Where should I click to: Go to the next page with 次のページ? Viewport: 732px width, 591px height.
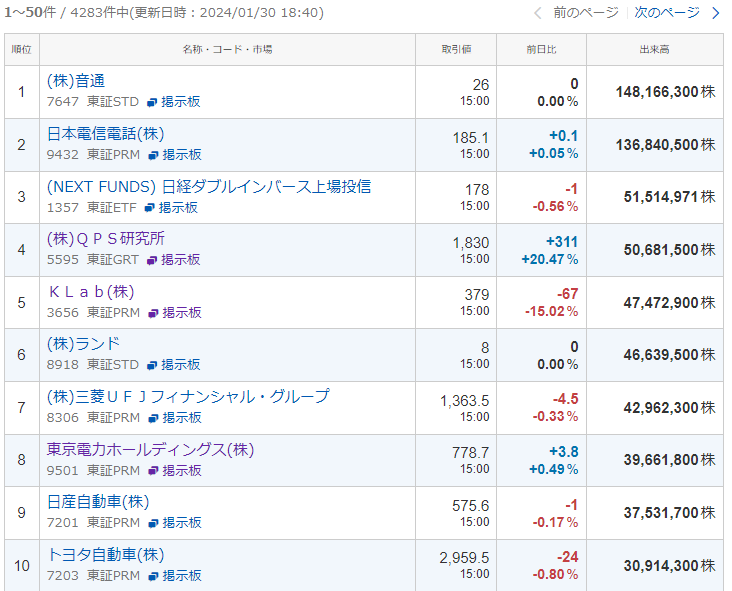point(666,13)
